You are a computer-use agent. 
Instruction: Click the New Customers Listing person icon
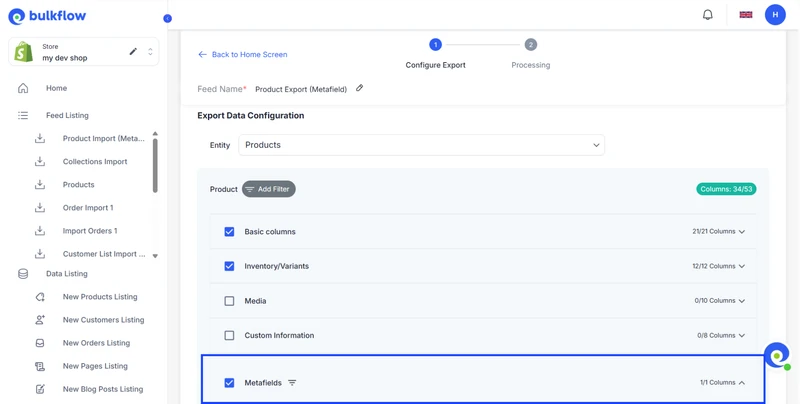pyautogui.click(x=40, y=320)
